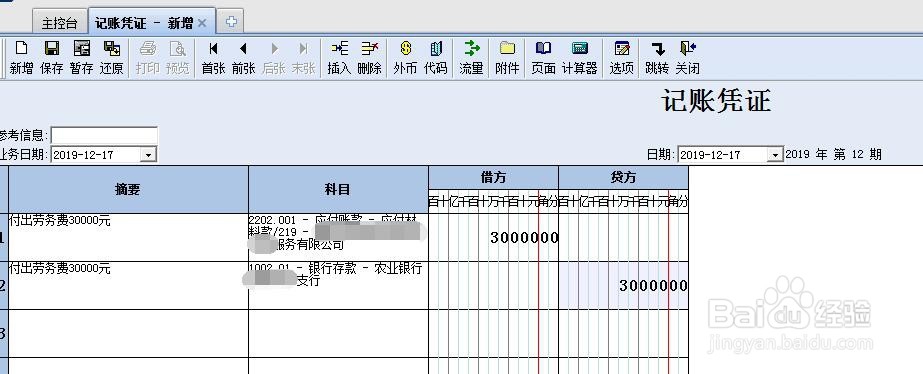Click the 暂存 temporary save icon

81,57
